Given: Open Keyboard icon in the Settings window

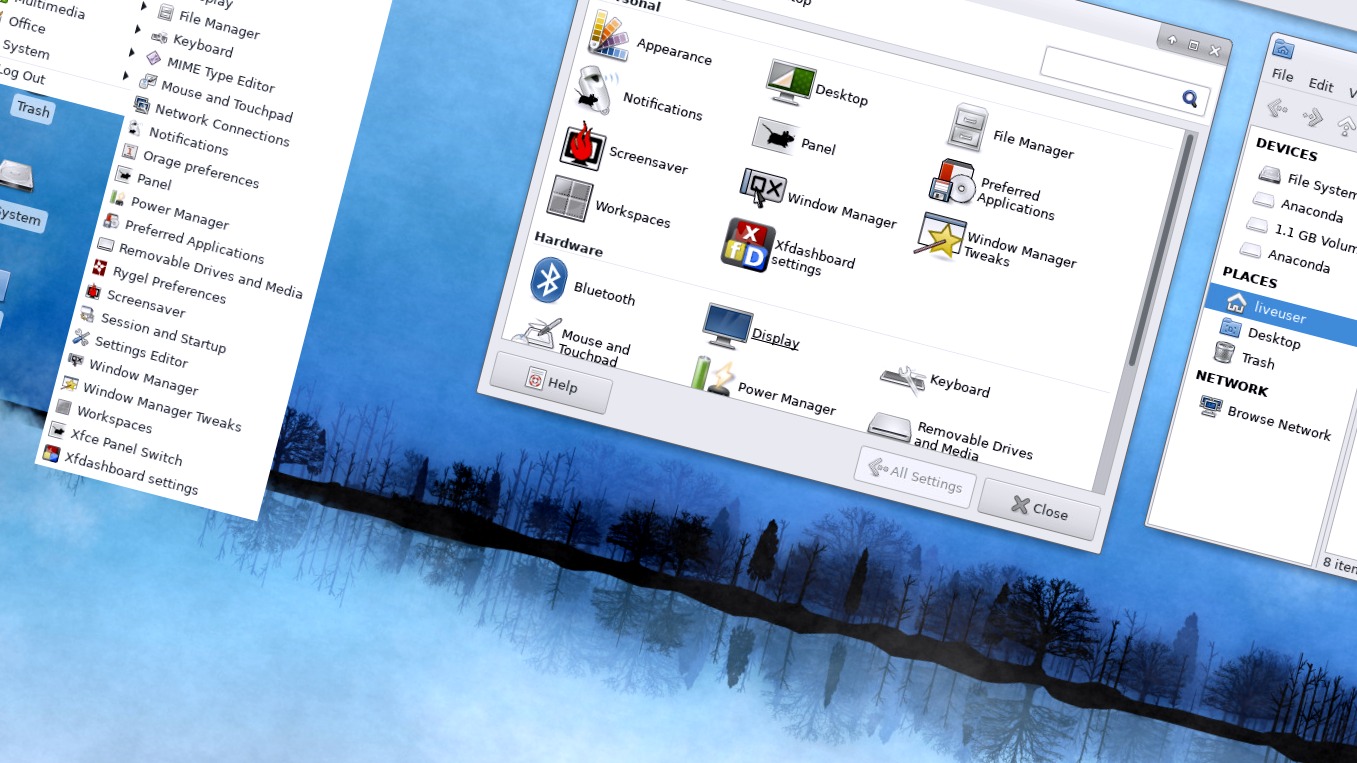Looking at the screenshot, I should pos(903,378).
